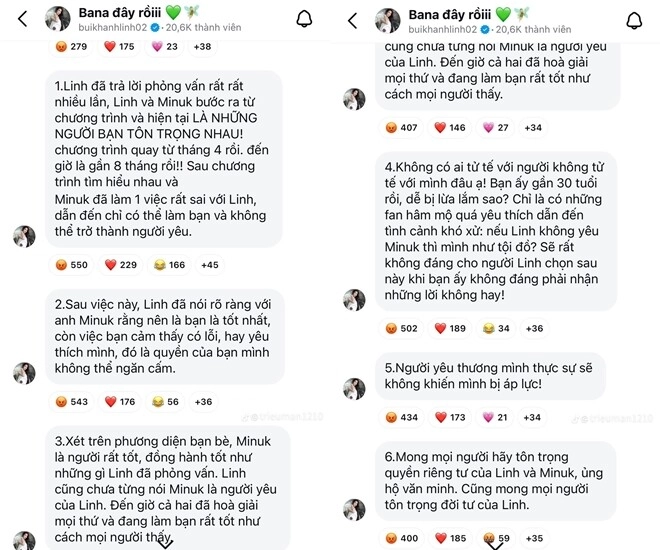Tap heart reaction with 173 count

click(x=450, y=417)
